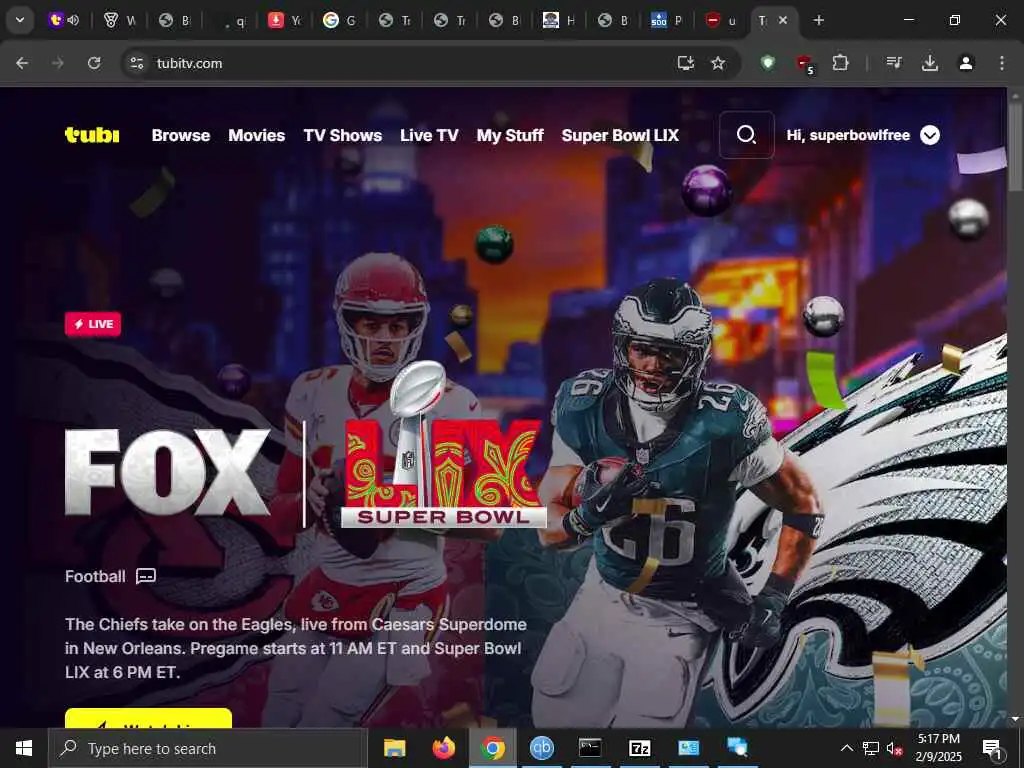Open the command prompt taskbar icon
Screen dimensions: 1024x768
(x=590, y=748)
